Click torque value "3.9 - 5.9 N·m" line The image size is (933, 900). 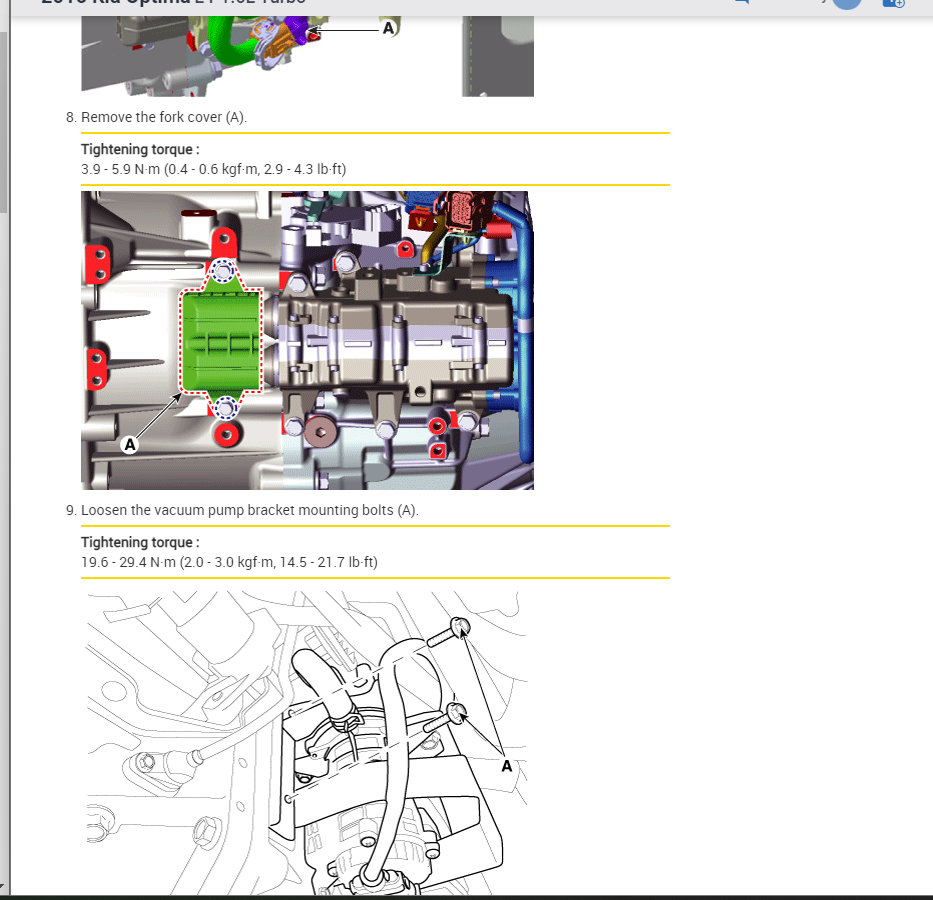pyautogui.click(x=214, y=170)
